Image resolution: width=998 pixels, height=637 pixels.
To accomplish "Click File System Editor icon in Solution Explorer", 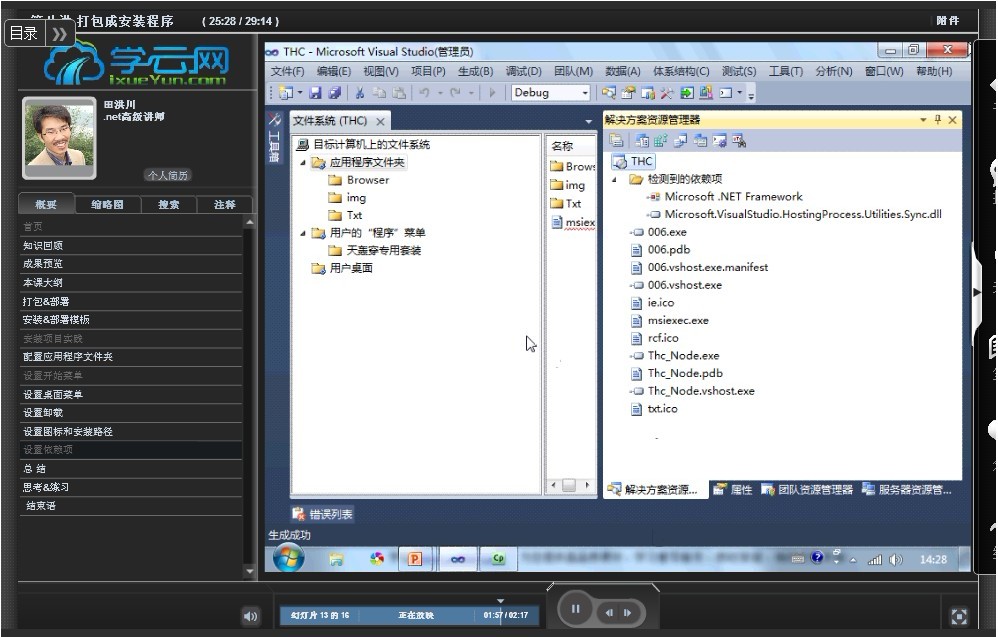I will pyautogui.click(x=642, y=141).
